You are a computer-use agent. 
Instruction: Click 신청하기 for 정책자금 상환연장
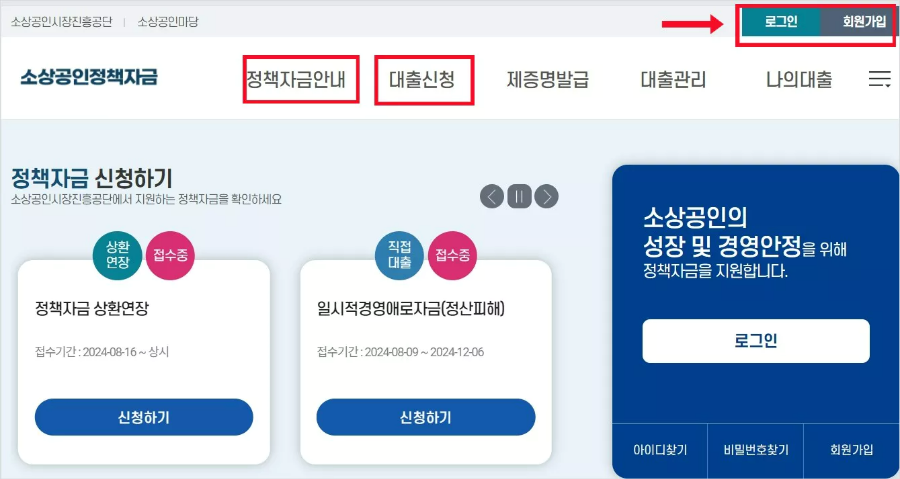click(x=144, y=417)
